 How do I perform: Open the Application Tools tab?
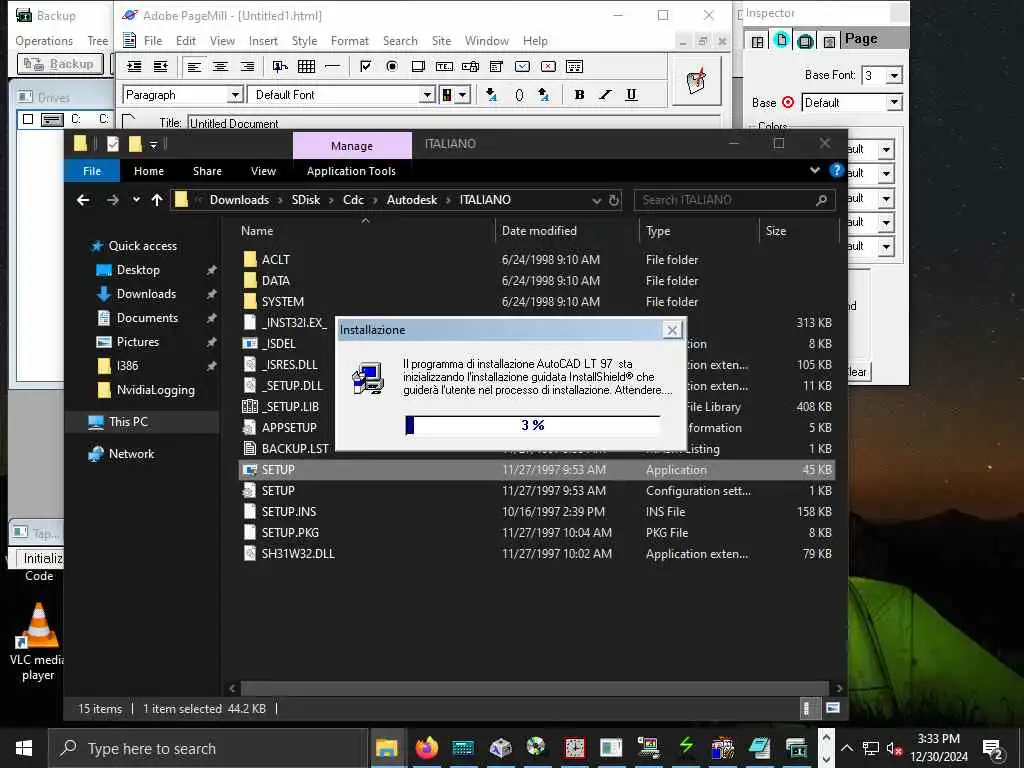(x=351, y=171)
